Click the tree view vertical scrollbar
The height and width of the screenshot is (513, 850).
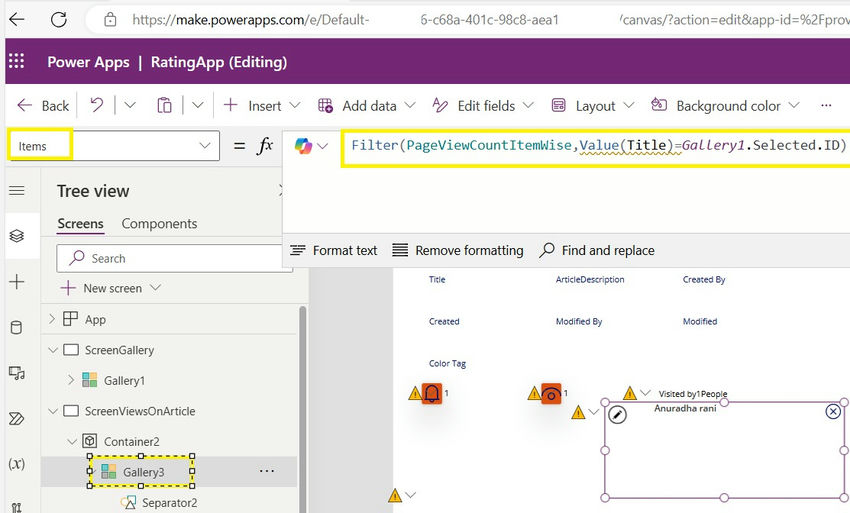pos(302,409)
